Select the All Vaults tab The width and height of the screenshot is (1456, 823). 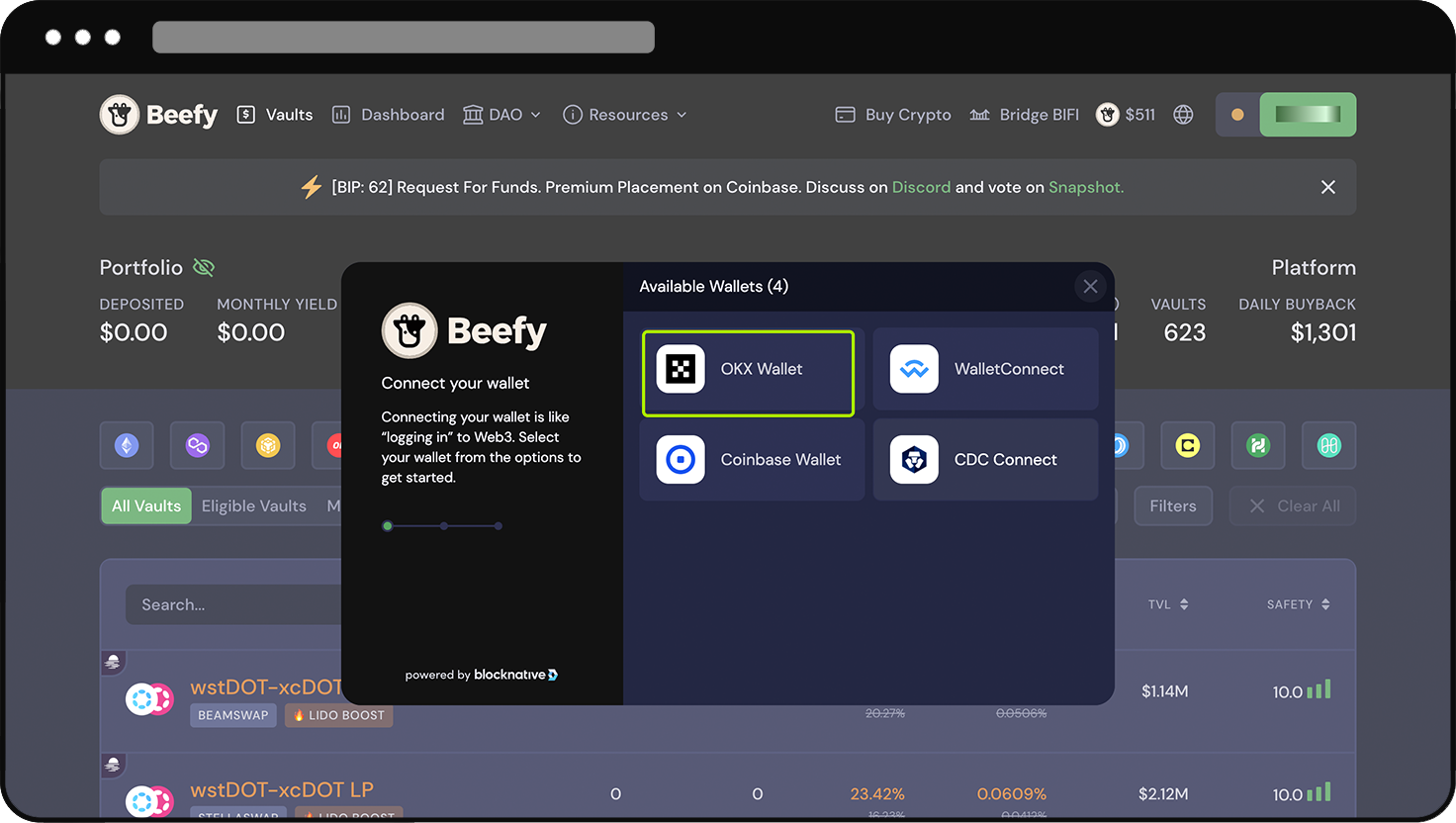(x=146, y=505)
